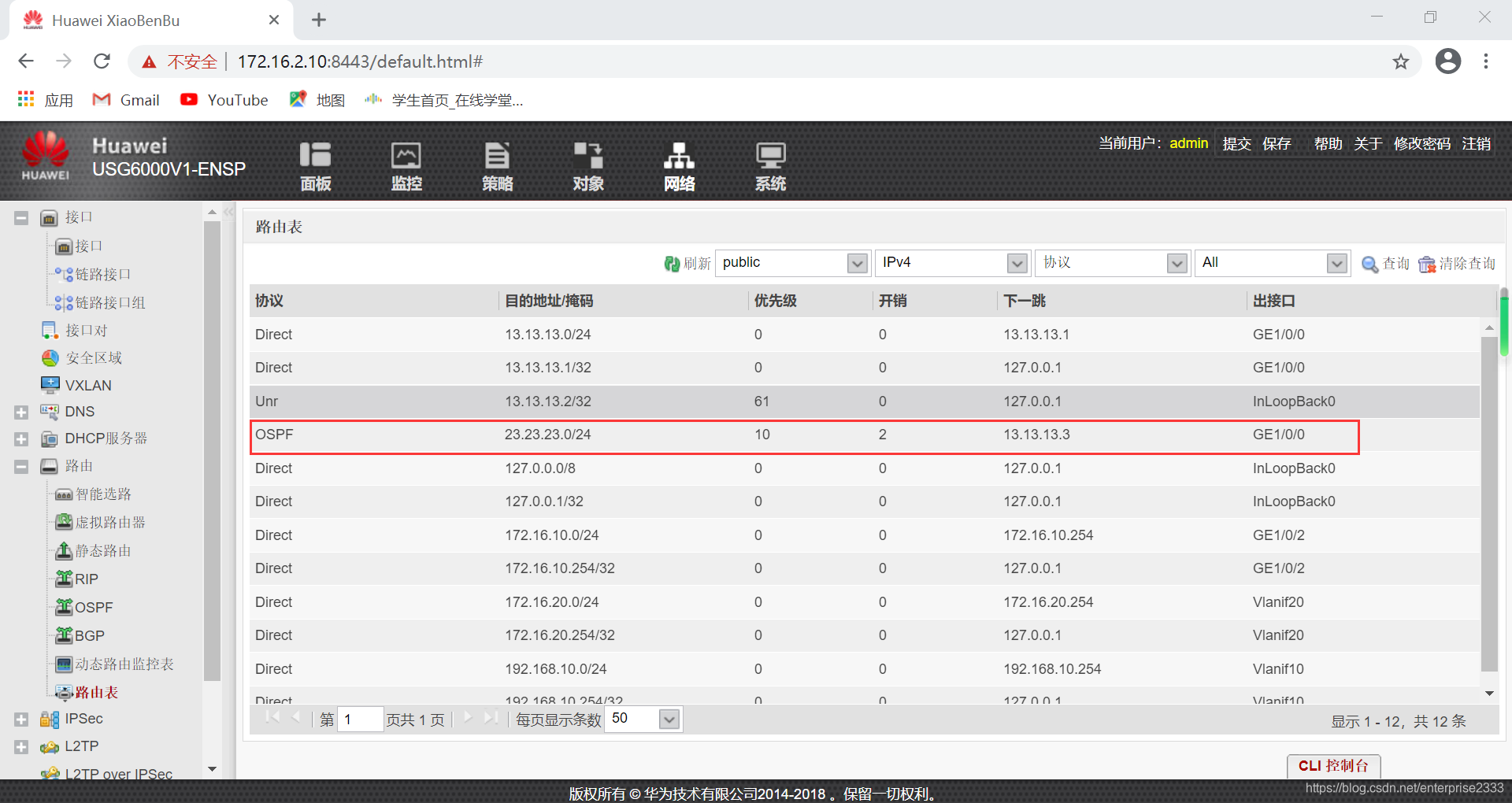
Task: Click the routing table vertical scrollbar
Action: 1489,504
